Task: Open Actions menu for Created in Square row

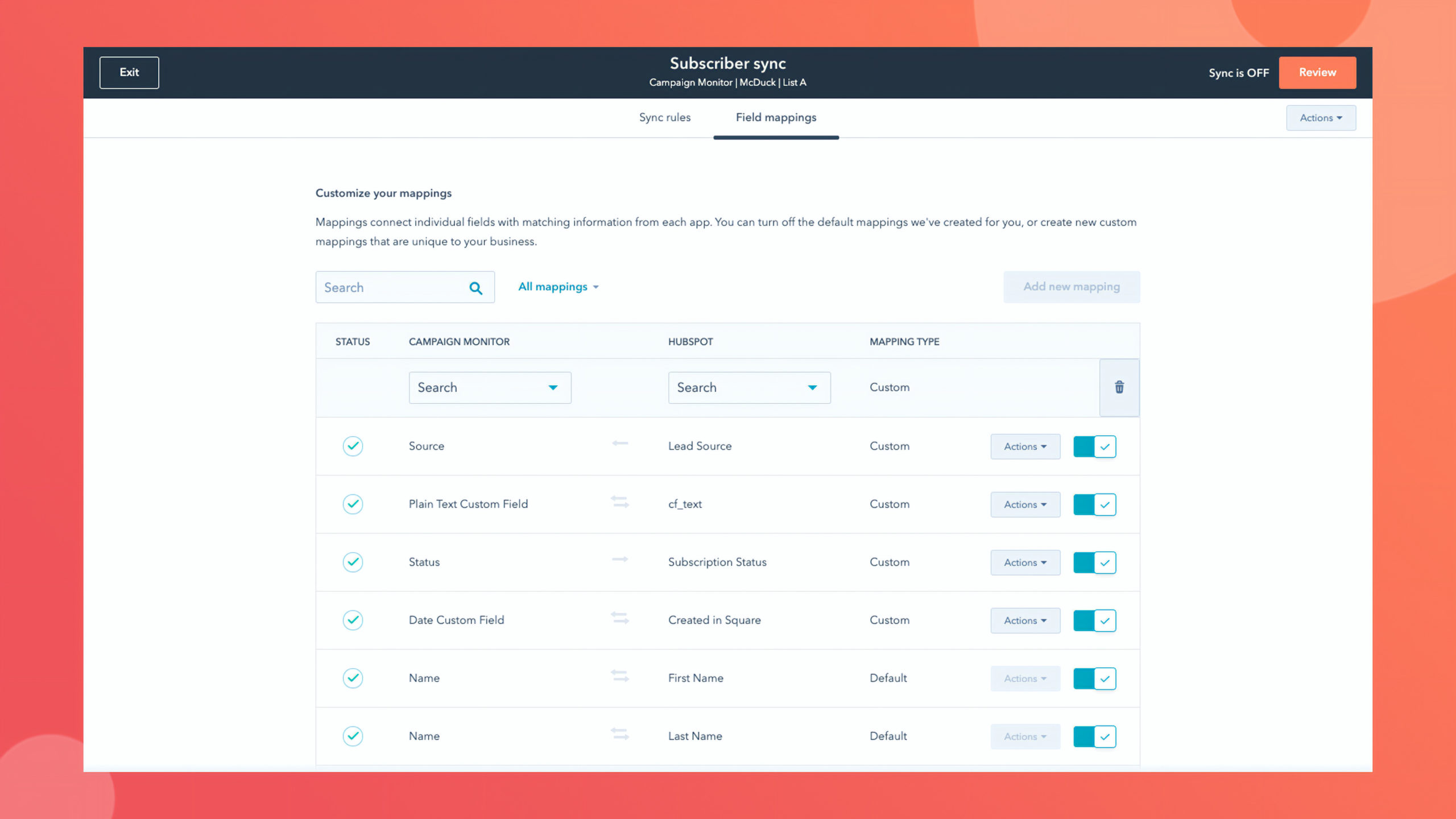Action: 1025,621
